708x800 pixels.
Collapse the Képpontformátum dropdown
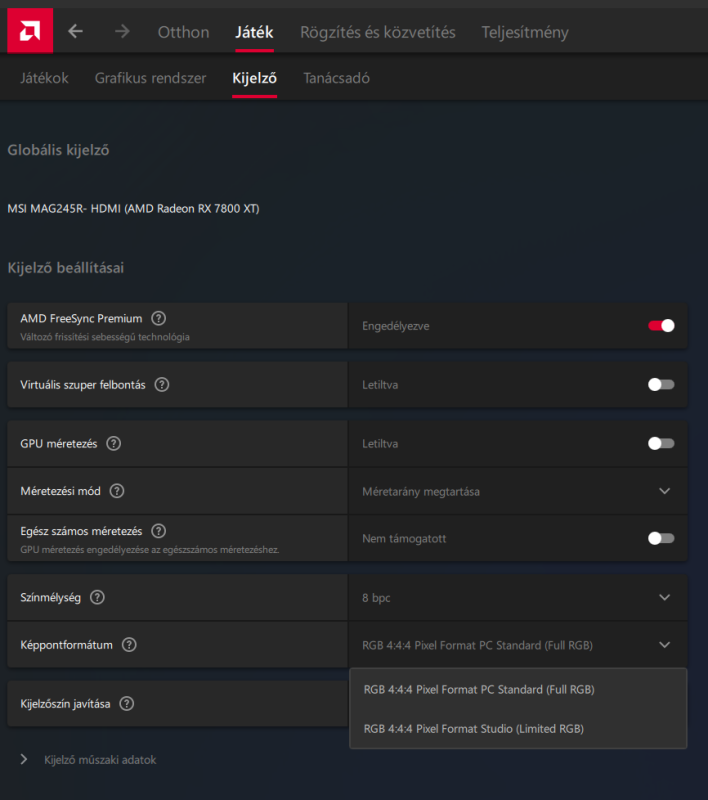pyautogui.click(x=518, y=645)
